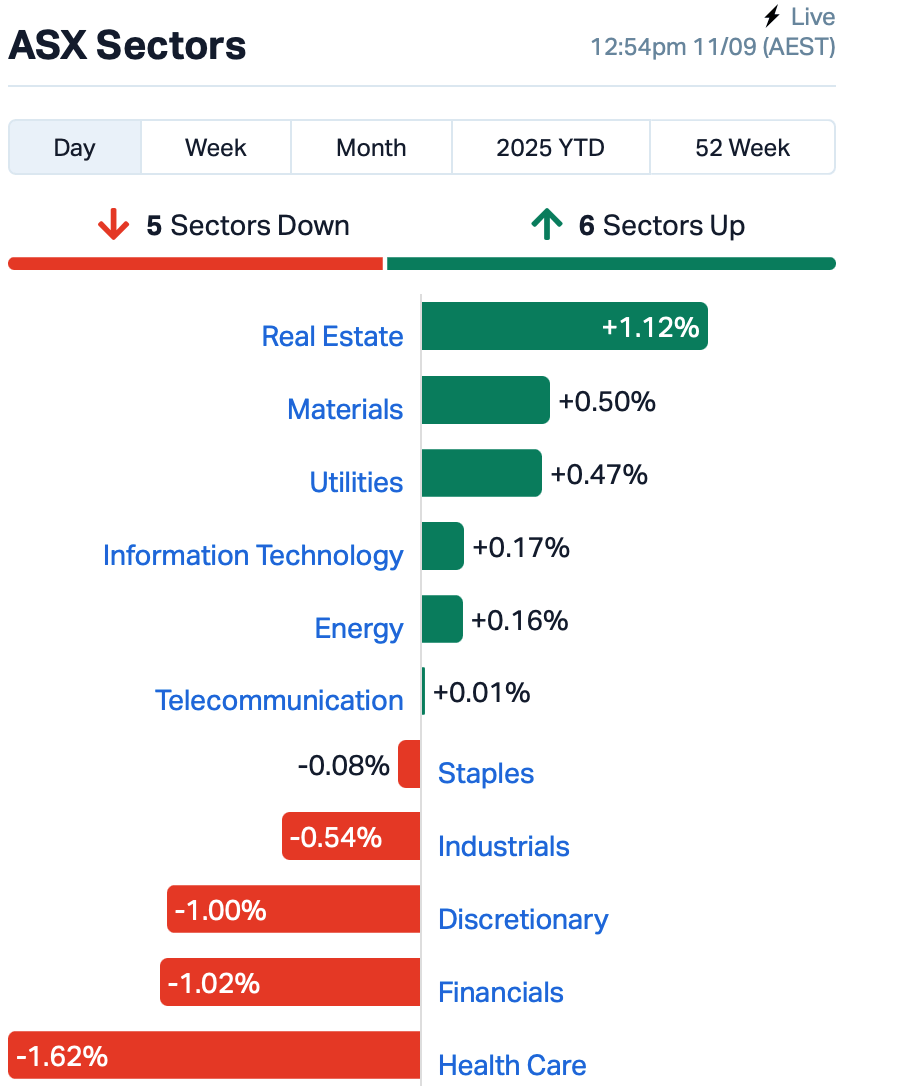Click the green up arrow icon
914x1086 pixels.
546,225
